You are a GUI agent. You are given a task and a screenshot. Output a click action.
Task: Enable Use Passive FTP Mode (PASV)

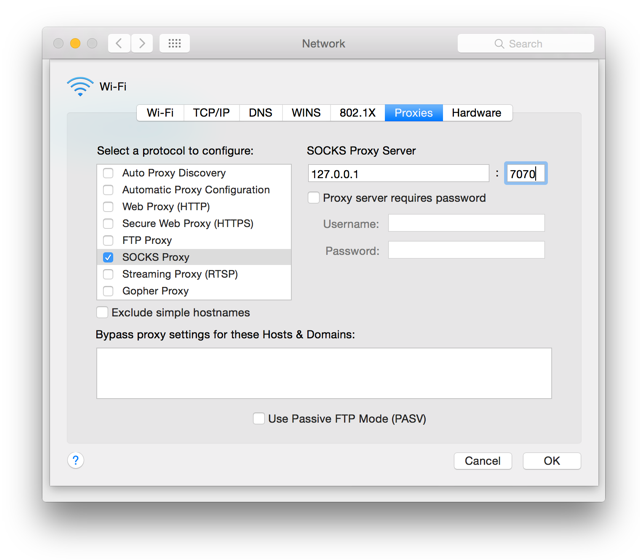point(259,419)
